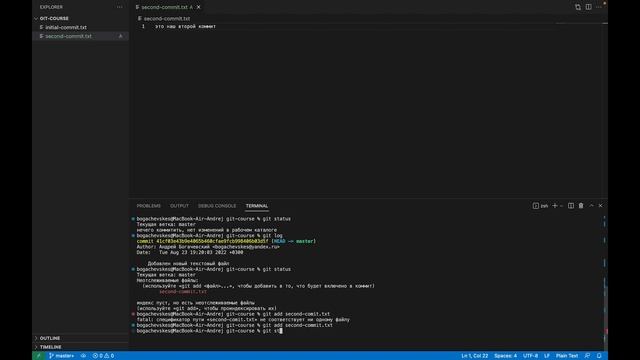Viewport: 640px width, 360px height.
Task: Close the second-commit.txt editor tab
Action: pyautogui.click(x=198, y=7)
